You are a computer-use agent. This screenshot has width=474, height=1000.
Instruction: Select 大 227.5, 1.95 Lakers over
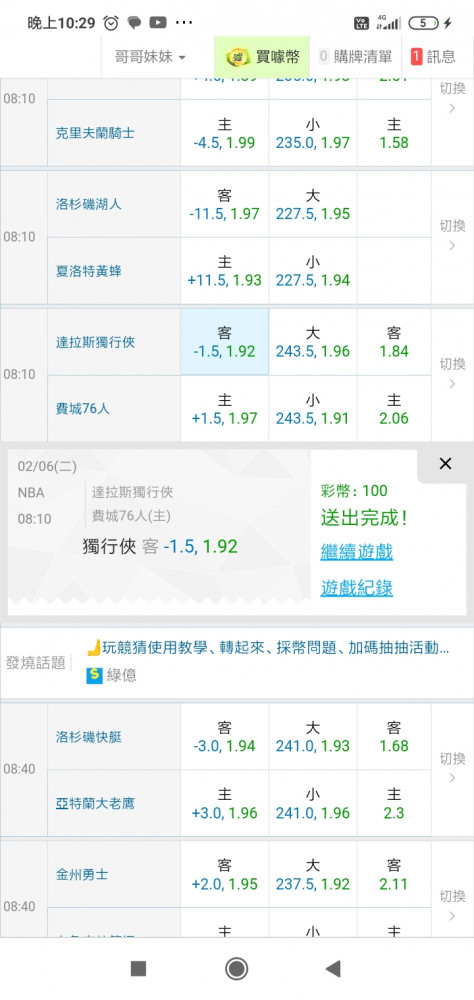tap(313, 205)
